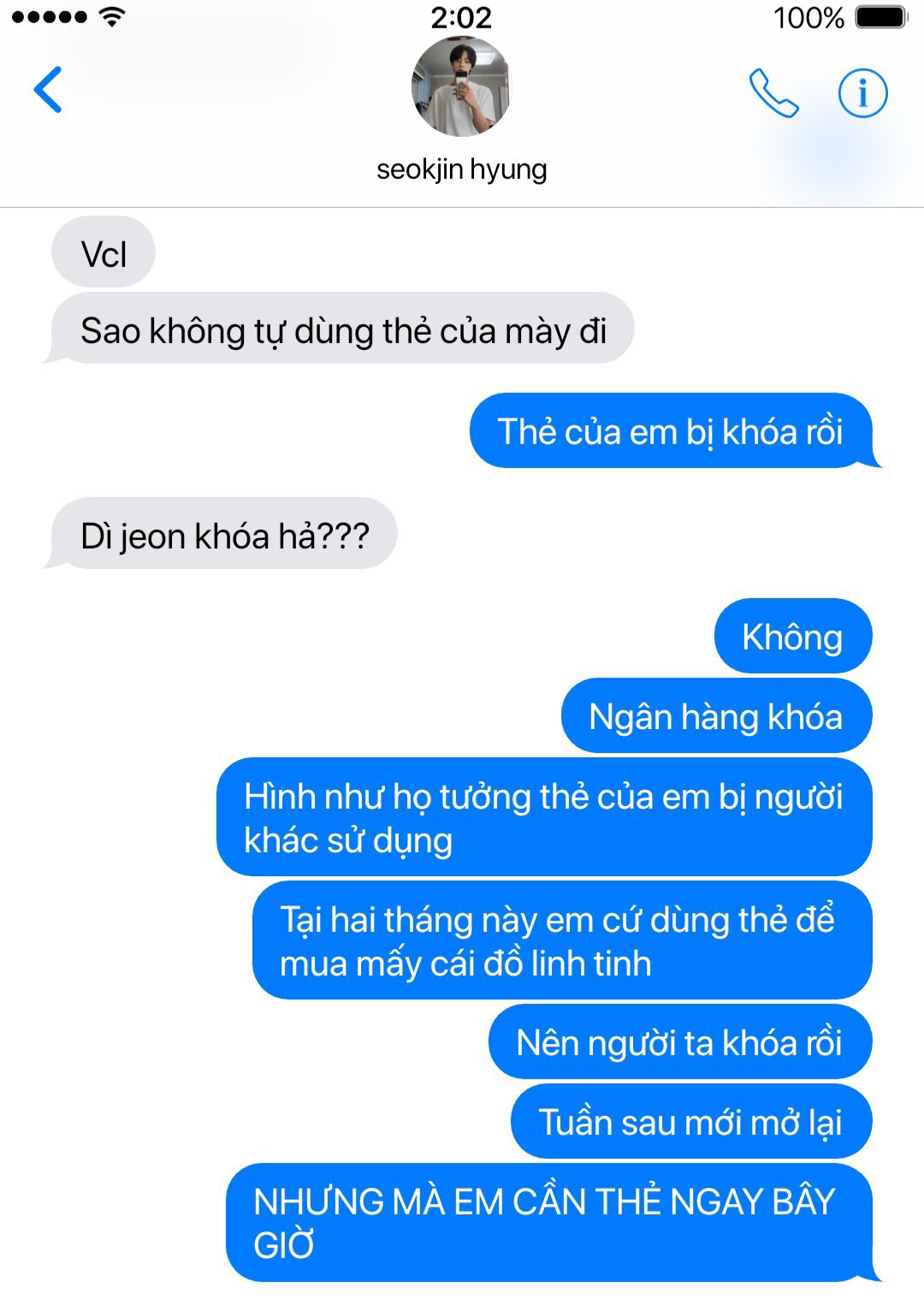Open seokjin hyung contact name
The width and height of the screenshot is (924, 1305).
coord(461,169)
